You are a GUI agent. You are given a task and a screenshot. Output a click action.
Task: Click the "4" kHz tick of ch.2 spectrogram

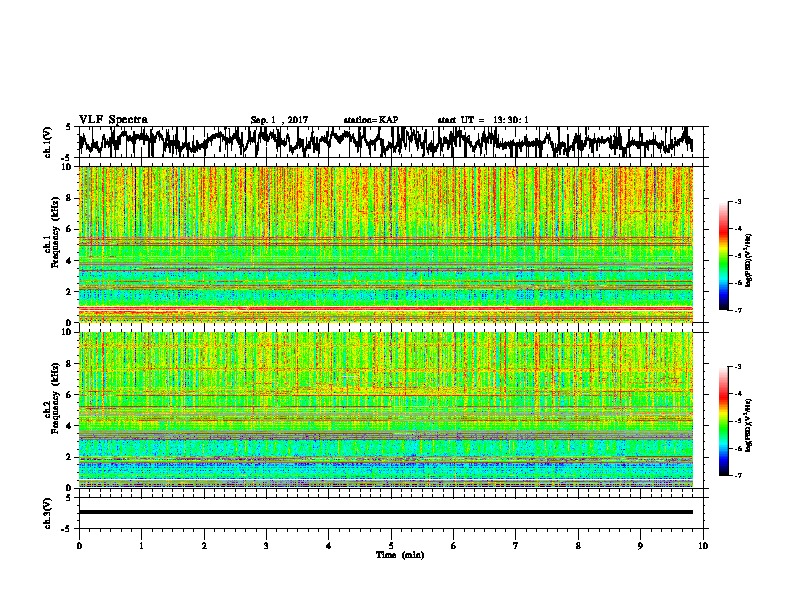click(x=70, y=426)
